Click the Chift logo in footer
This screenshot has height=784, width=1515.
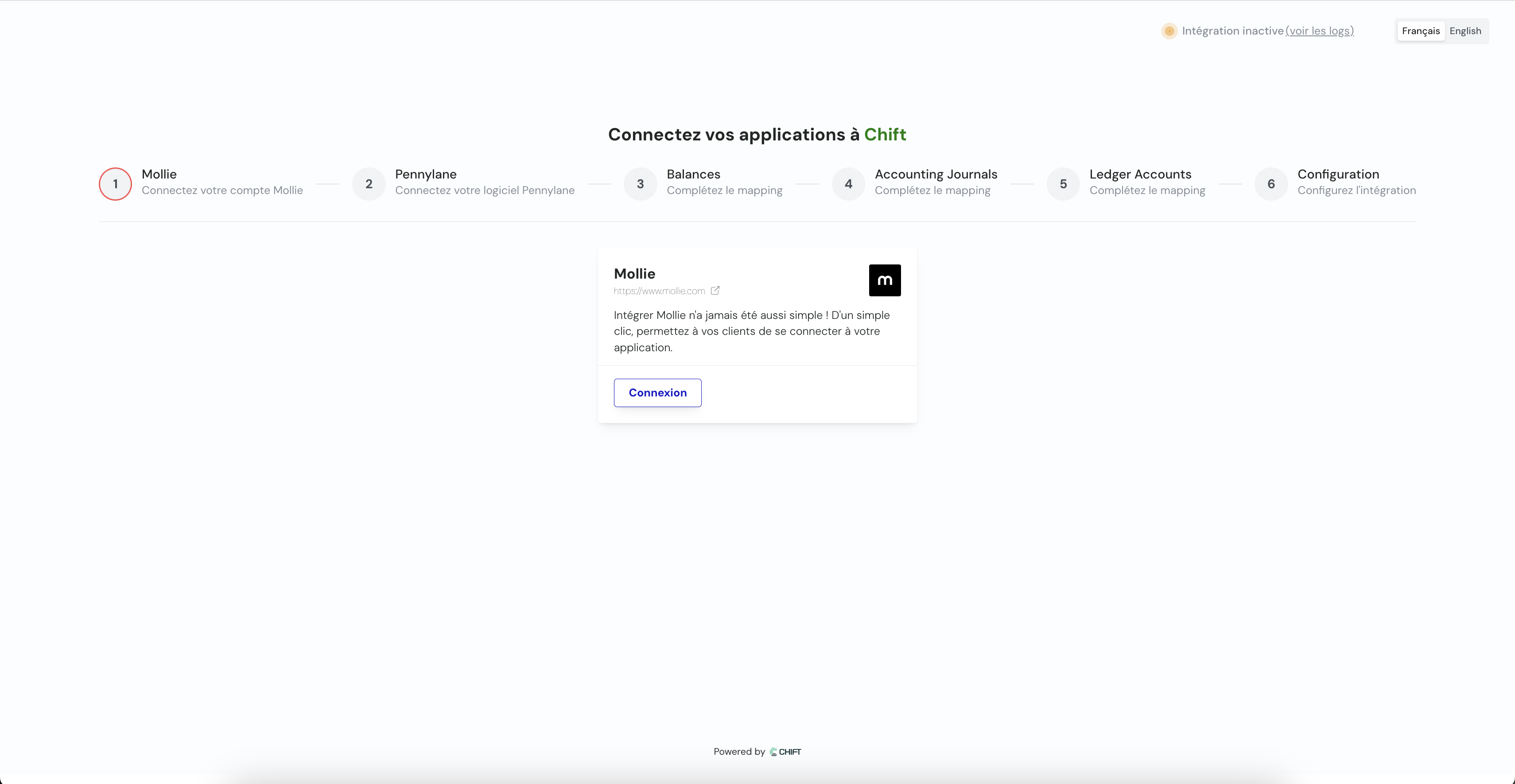(x=786, y=752)
